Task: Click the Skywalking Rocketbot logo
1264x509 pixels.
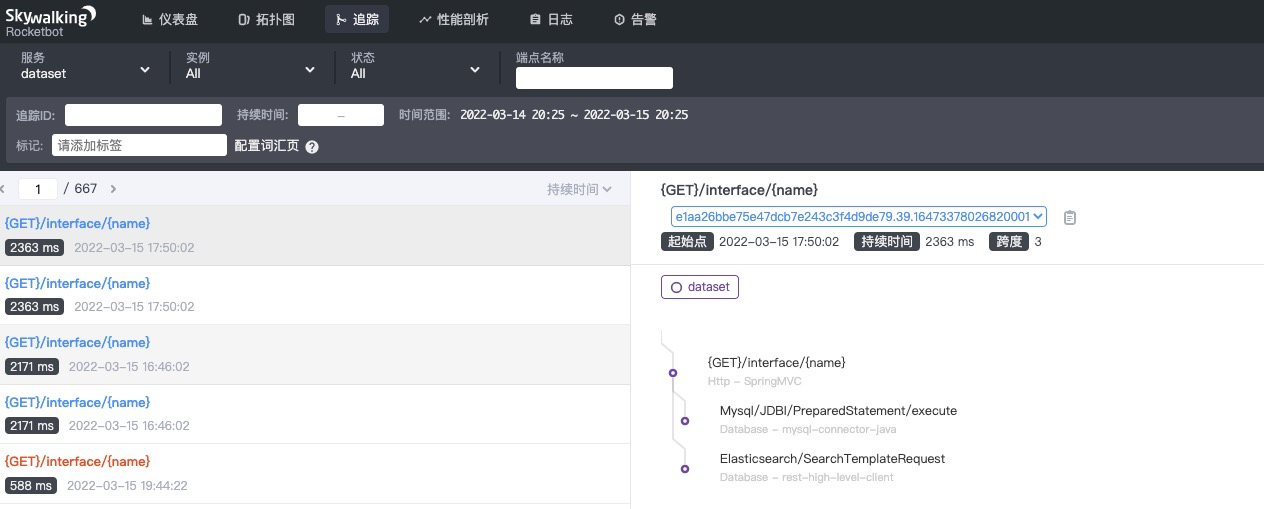Action: click(50, 20)
